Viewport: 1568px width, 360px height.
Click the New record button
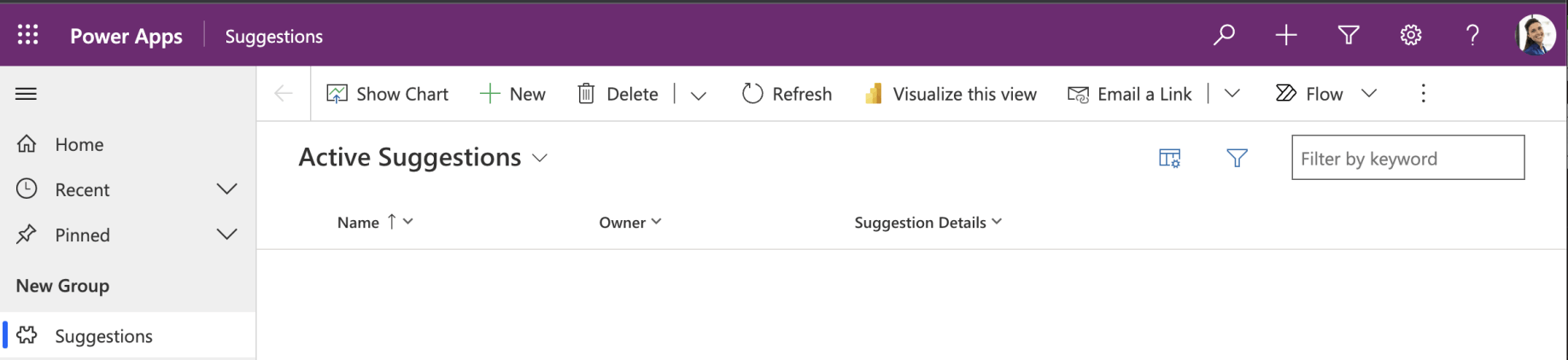tap(512, 94)
